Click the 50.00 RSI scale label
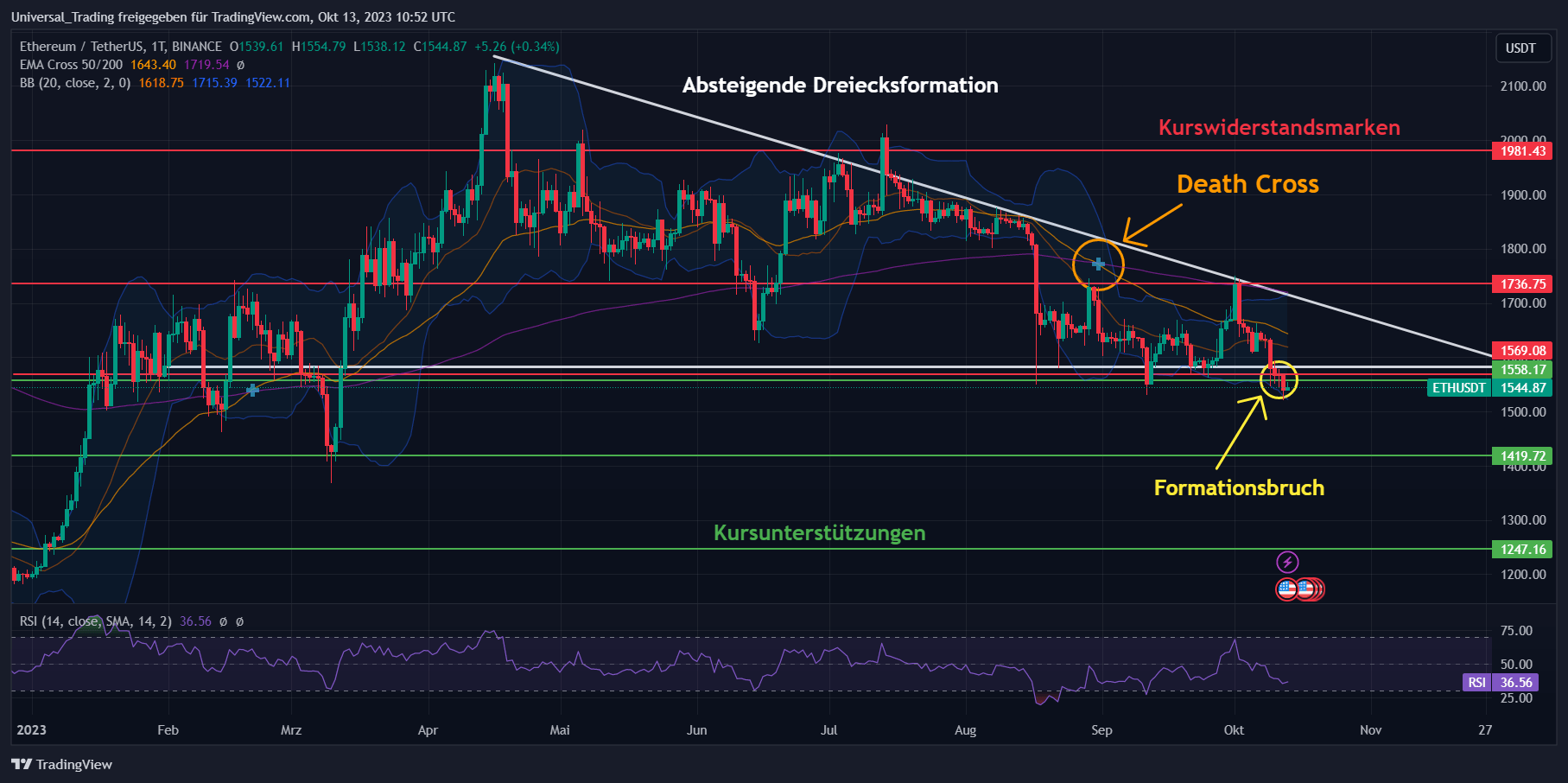The image size is (1568, 783). point(1516,665)
